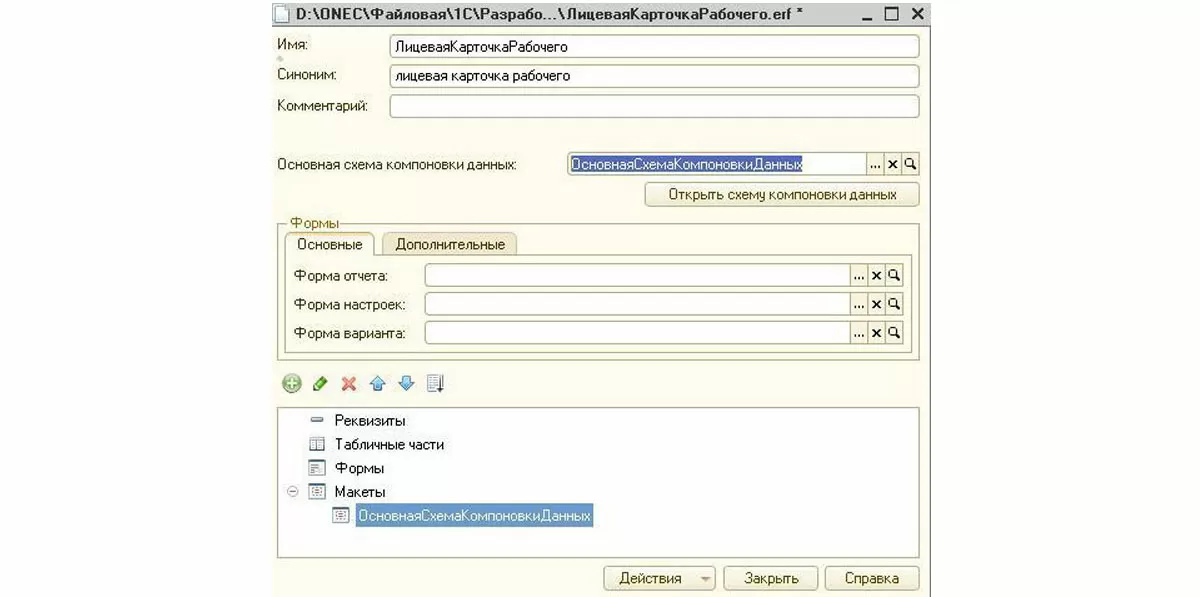1200x597 pixels.
Task: Click the sort list icon in toolbar
Action: [x=435, y=383]
